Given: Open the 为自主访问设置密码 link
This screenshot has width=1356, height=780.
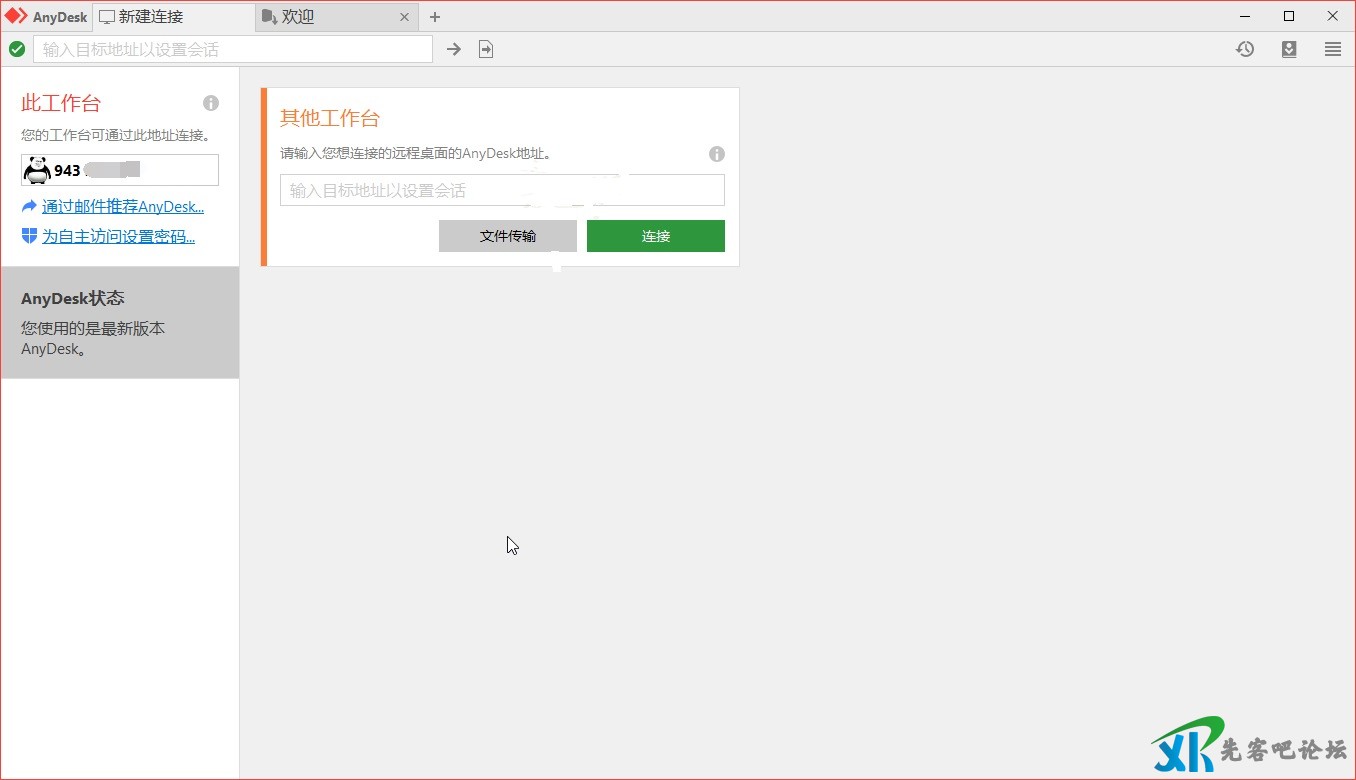Looking at the screenshot, I should (x=118, y=237).
